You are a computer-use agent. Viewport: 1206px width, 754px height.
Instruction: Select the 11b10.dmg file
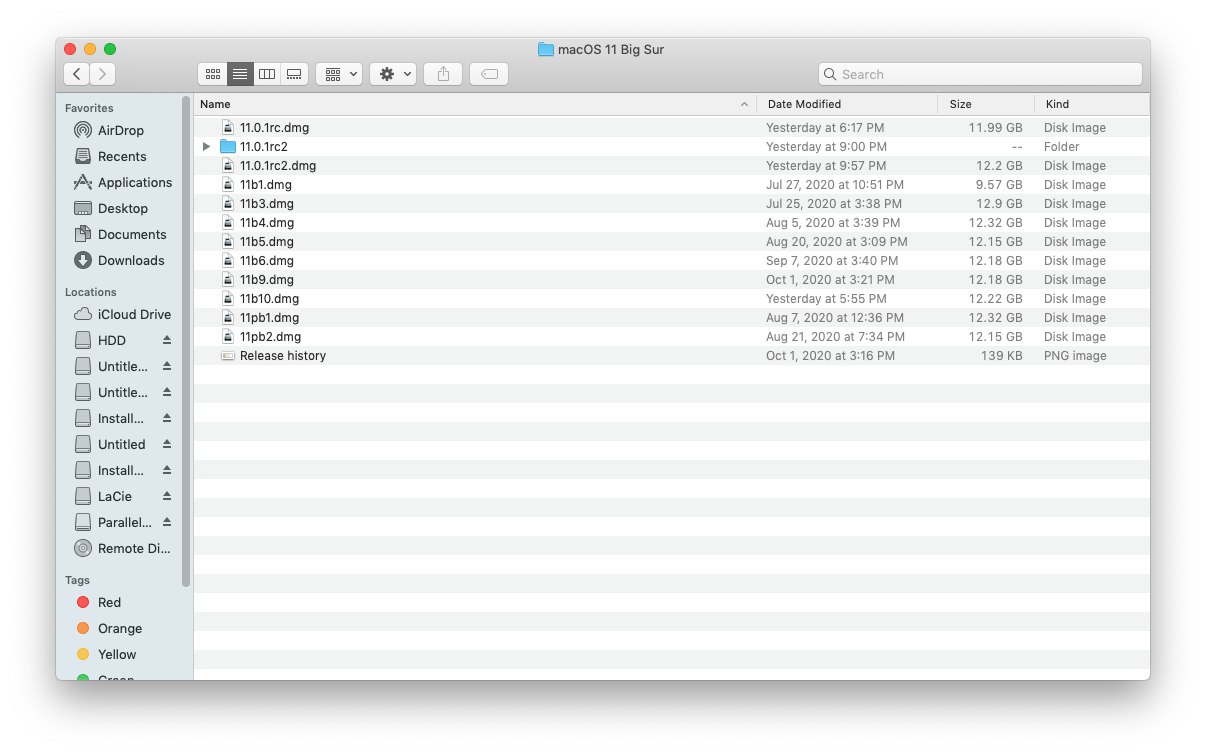[x=672, y=299]
